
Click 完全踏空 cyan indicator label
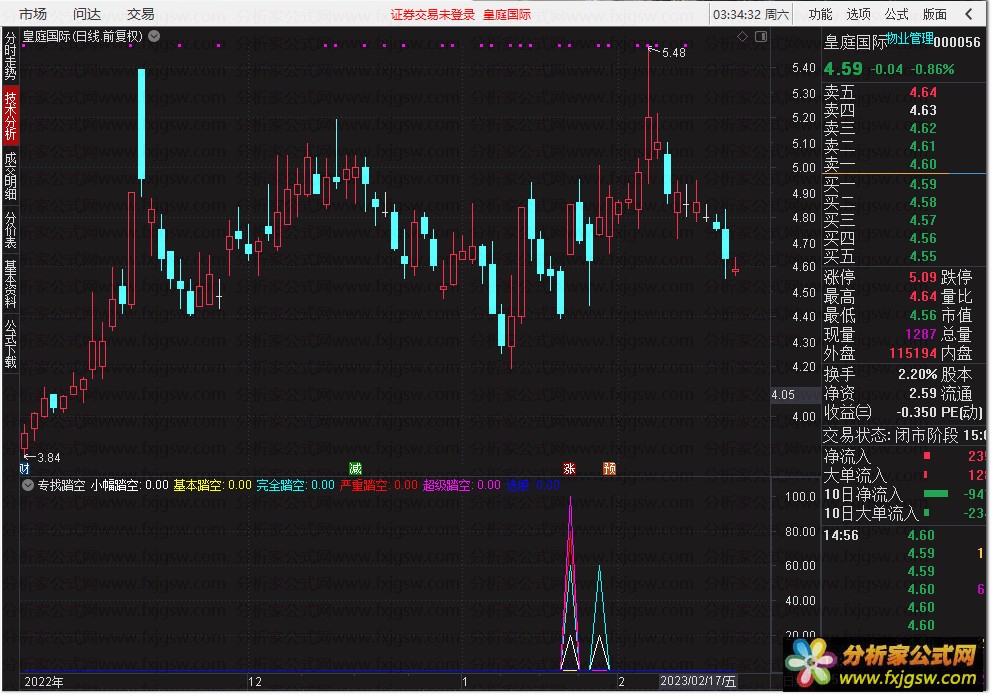coord(295,485)
